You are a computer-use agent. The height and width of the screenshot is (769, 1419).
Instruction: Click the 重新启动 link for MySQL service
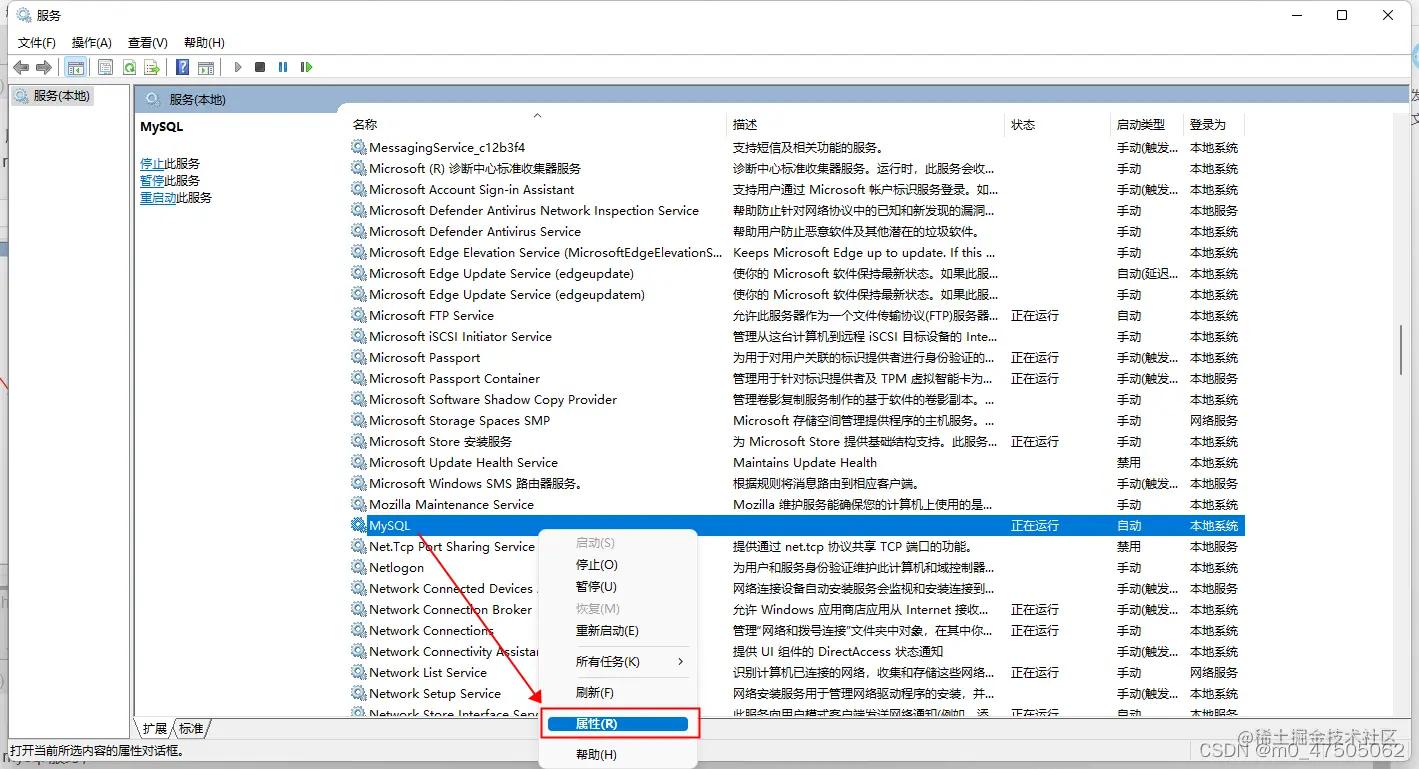coord(158,197)
